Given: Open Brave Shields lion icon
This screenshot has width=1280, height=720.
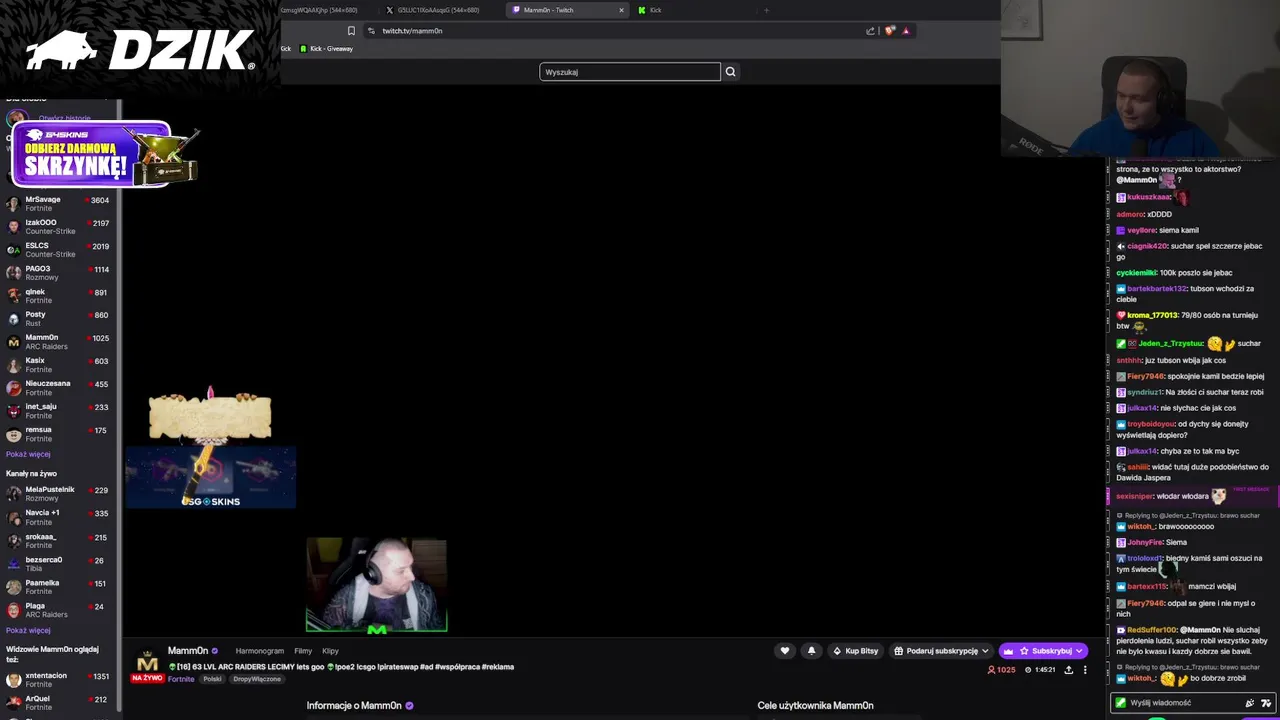Looking at the screenshot, I should click(889, 31).
